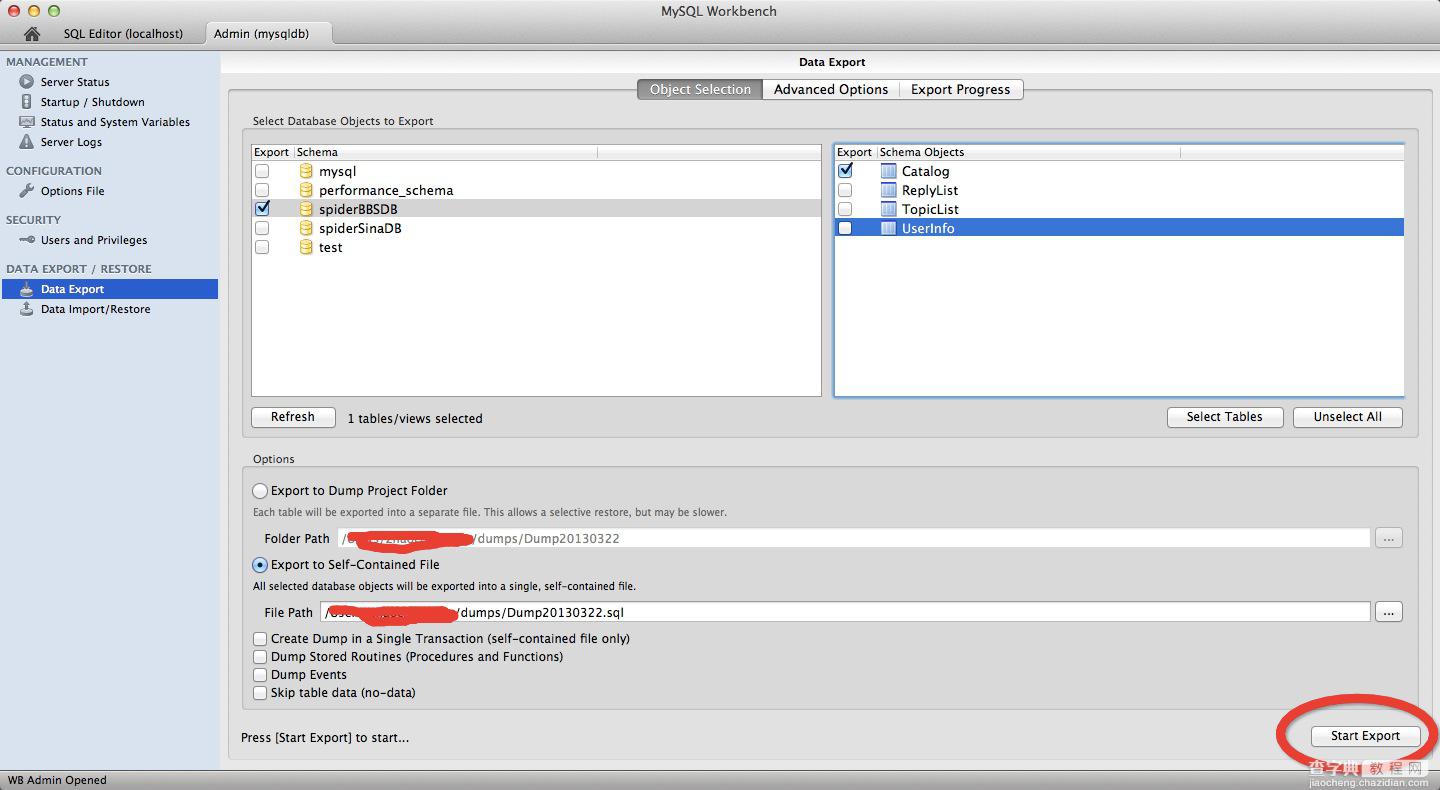Click the ReplyList table icon
This screenshot has height=790, width=1440.
click(888, 190)
